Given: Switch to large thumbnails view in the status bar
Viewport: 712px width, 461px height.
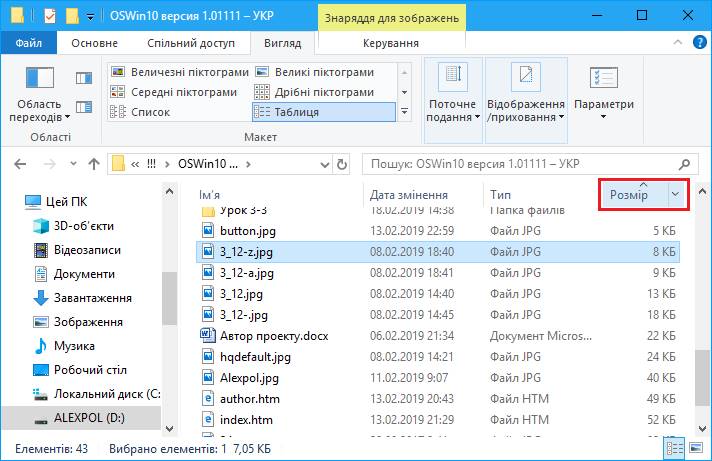Looking at the screenshot, I should pyautogui.click(x=696, y=449).
